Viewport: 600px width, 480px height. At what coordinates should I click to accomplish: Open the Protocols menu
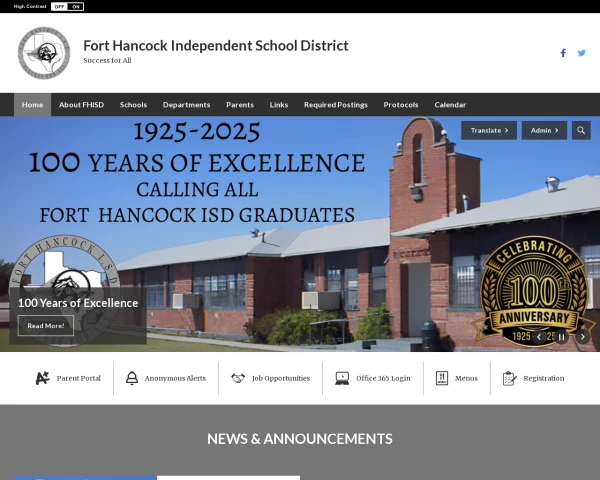(401, 104)
